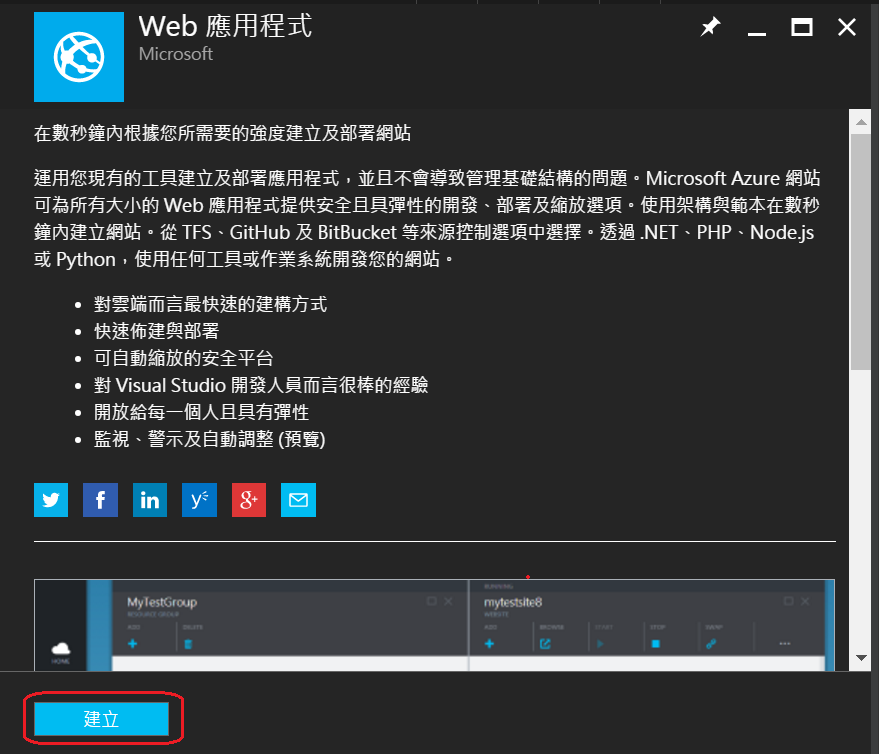Click bullet about Visual Studio 開發人員
This screenshot has height=754, width=879.
tap(261, 385)
